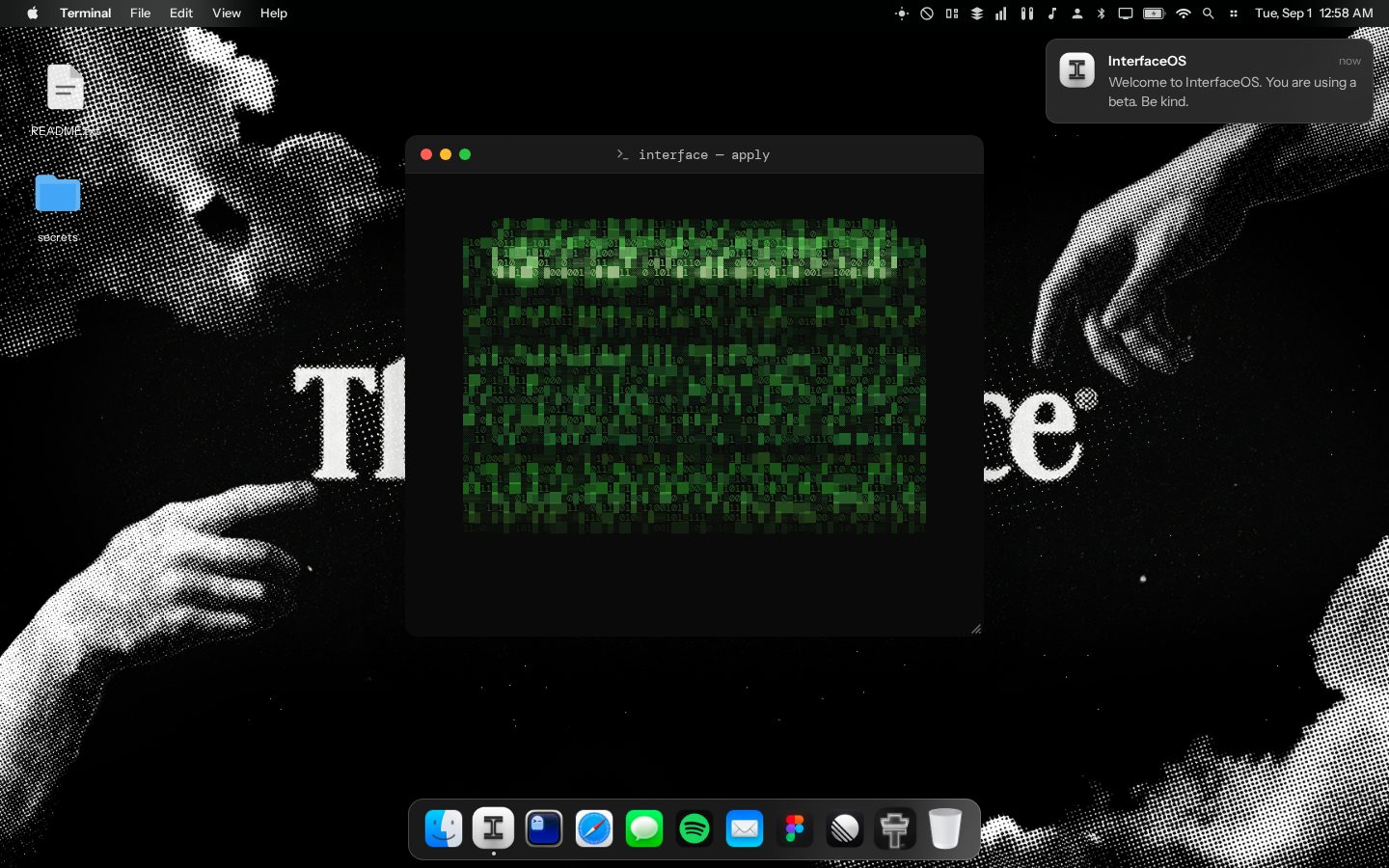Open the secrets folder on desktop

[58, 207]
